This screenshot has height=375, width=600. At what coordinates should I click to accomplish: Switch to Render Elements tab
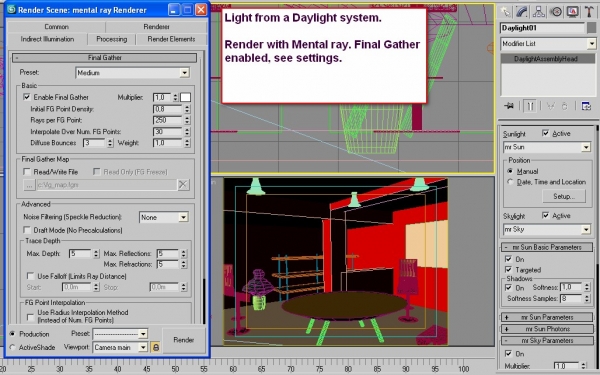click(x=171, y=39)
